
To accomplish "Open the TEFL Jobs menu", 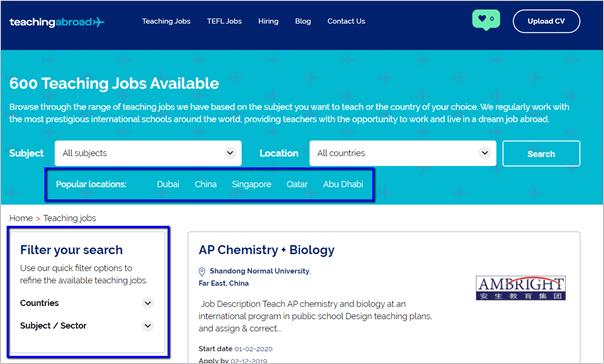I will coord(224,21).
